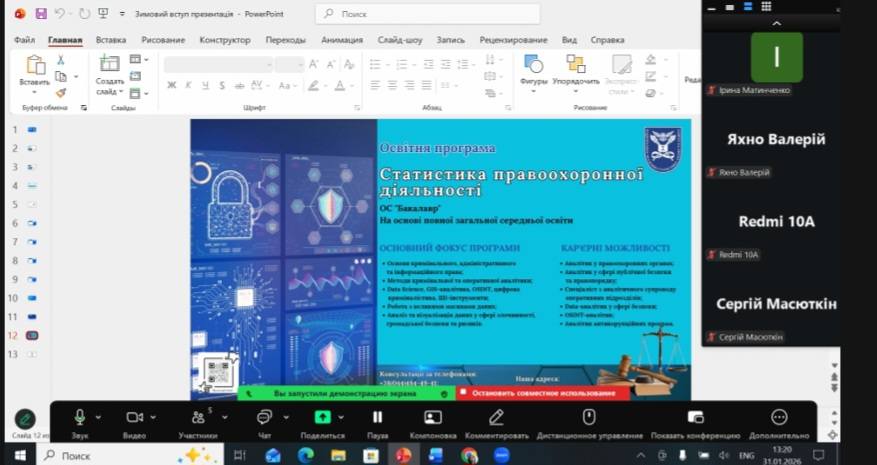The image size is (877, 465).
Task: Expand video options arrow next to Видео
Action: point(153,417)
